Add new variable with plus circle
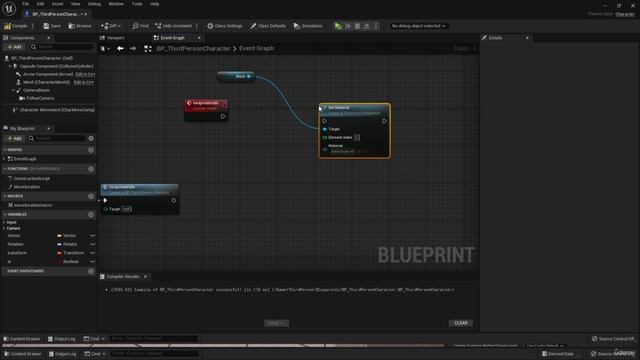Image resolution: width=640 pixels, height=360 pixels. point(91,214)
